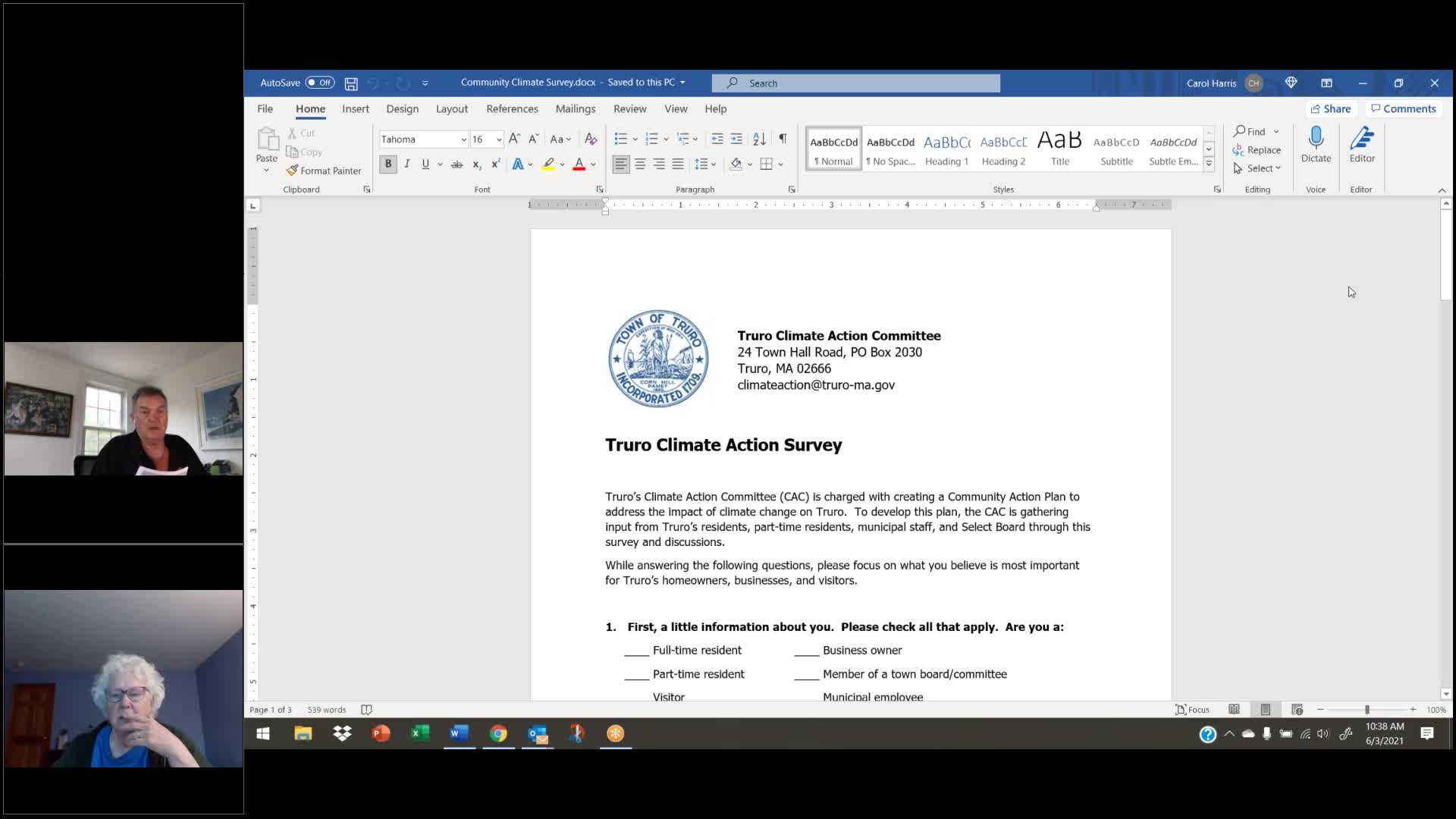
Task: Switch to the Layout tab
Action: pos(451,109)
